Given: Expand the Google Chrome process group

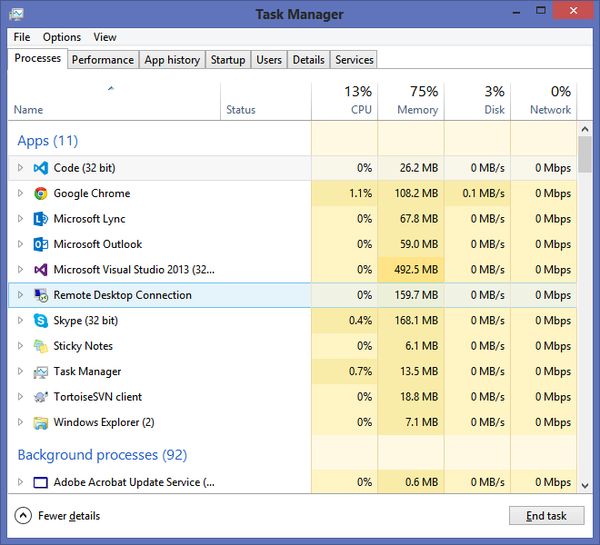Looking at the screenshot, I should tap(20, 193).
